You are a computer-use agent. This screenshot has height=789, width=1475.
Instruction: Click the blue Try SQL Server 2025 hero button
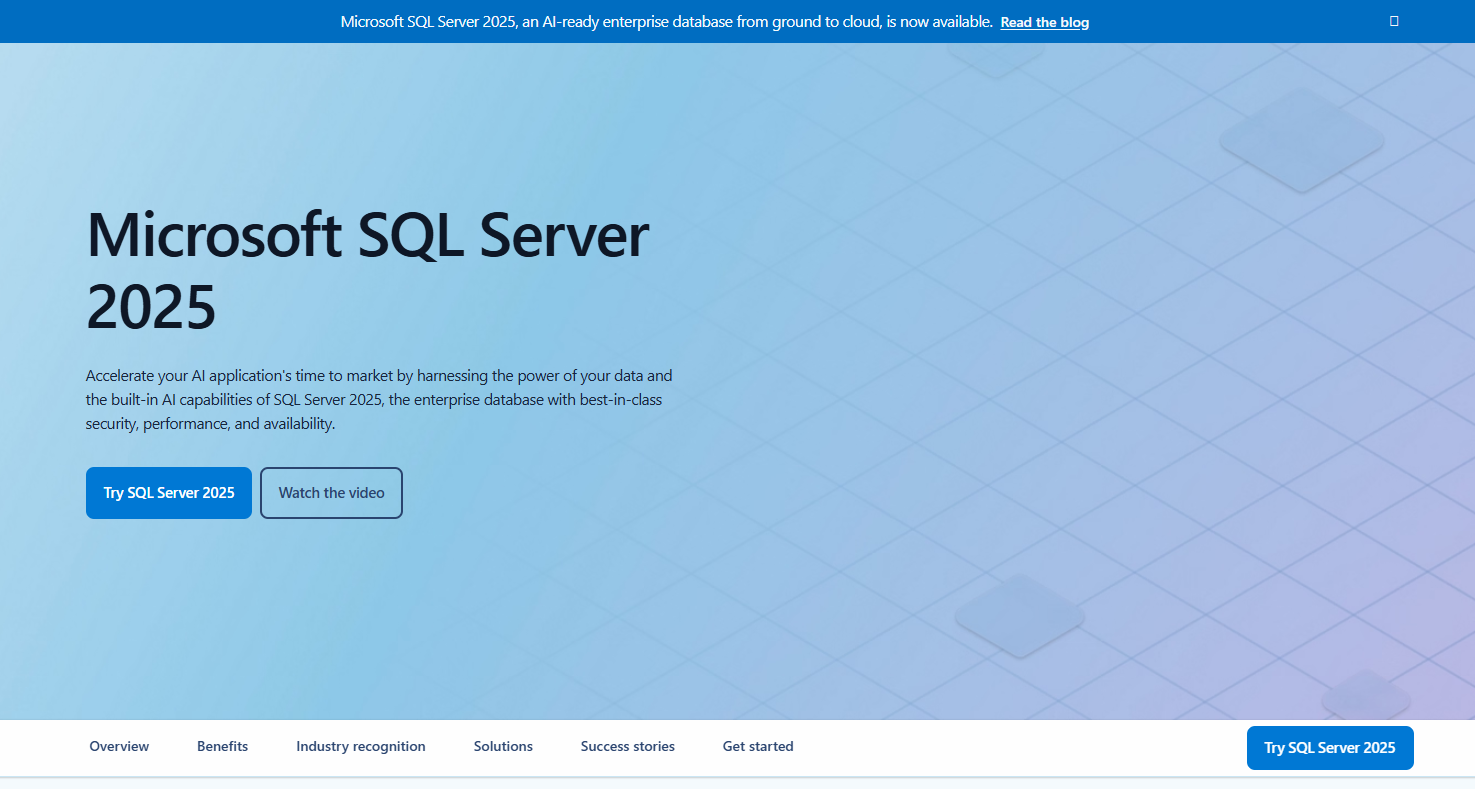[x=169, y=493]
